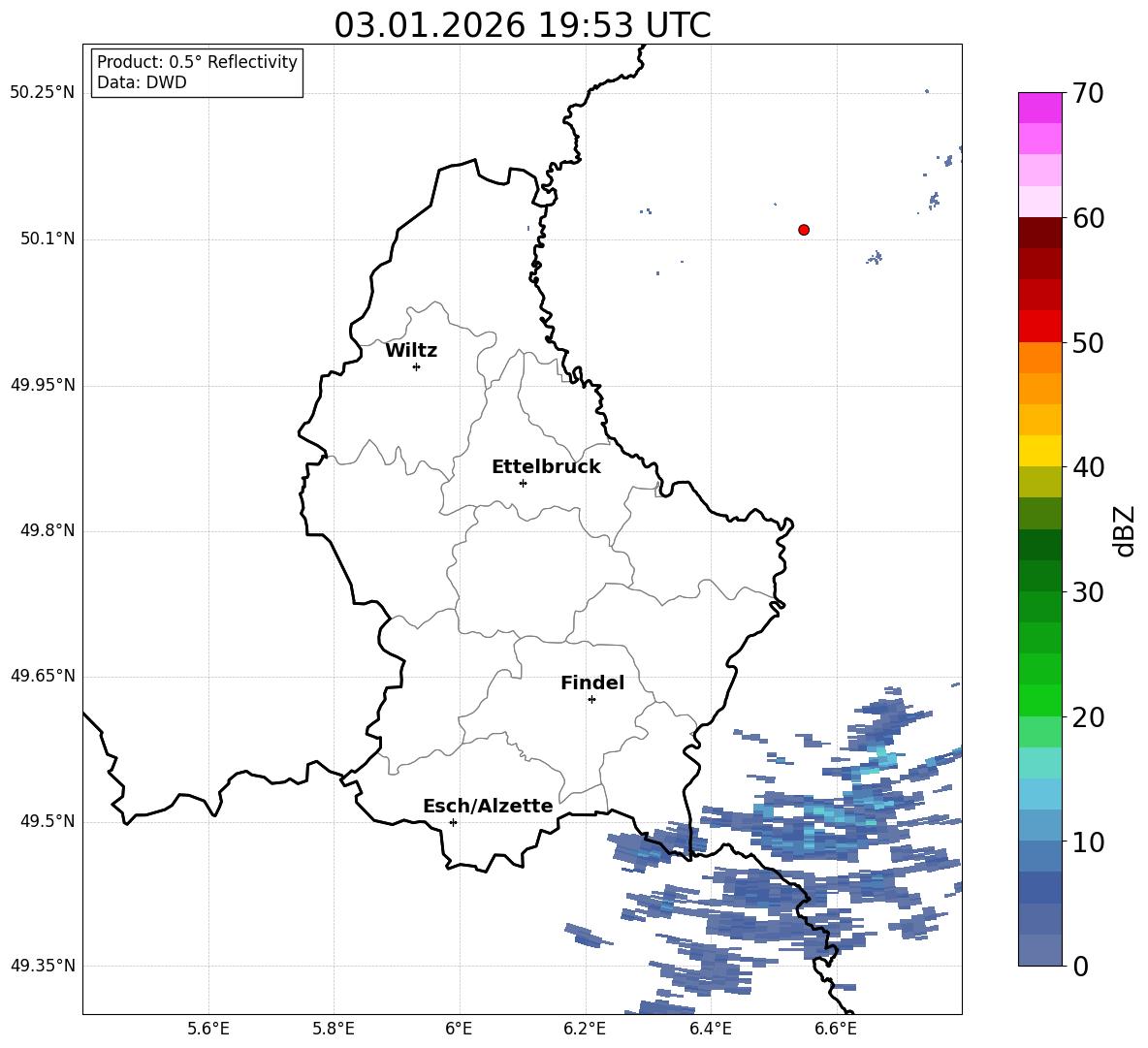The image size is (1148, 1048).
Task: Click longitude label '6.6°E'
Action: 836,1029
